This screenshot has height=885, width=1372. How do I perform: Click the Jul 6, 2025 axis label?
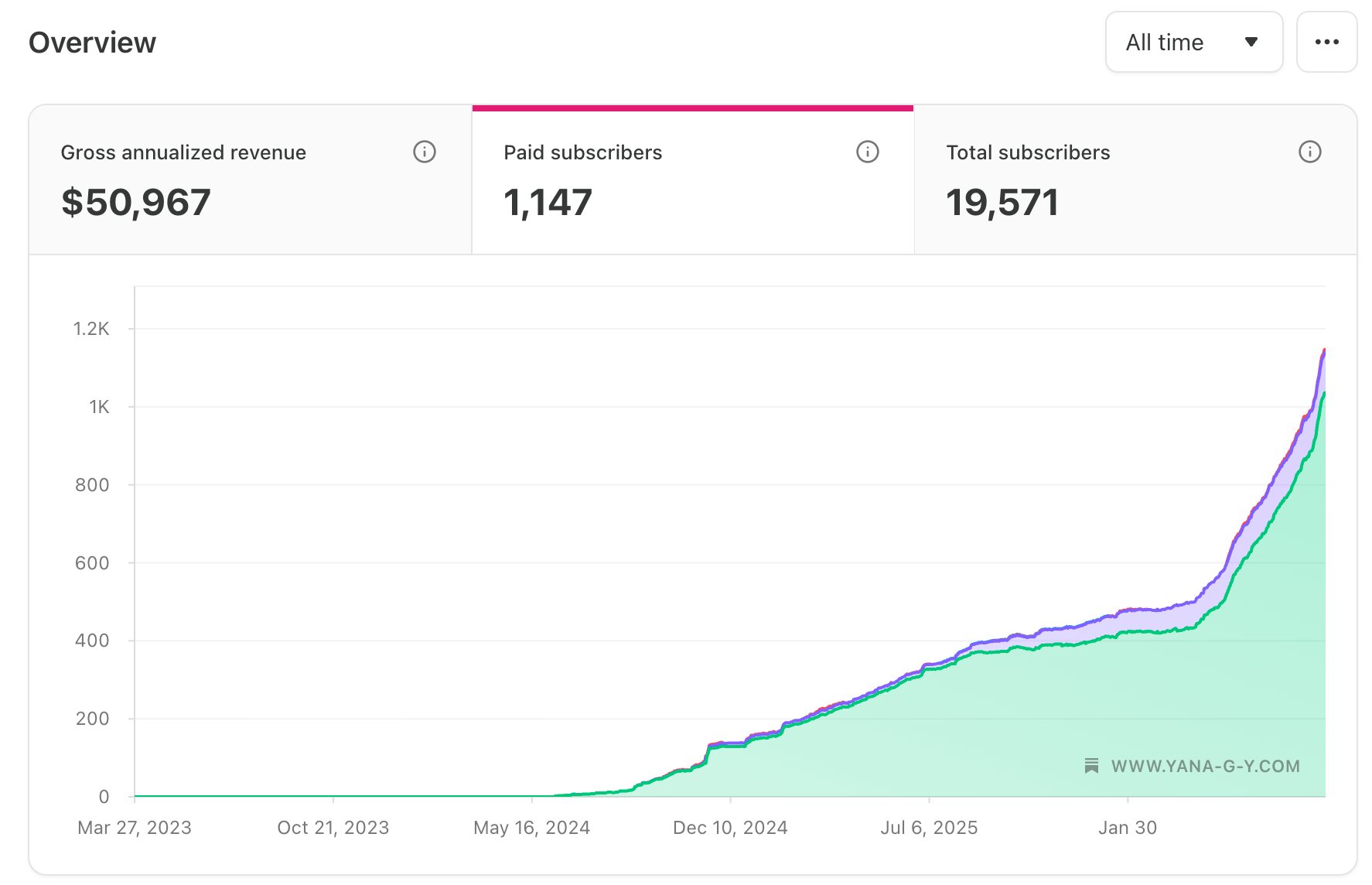[929, 828]
